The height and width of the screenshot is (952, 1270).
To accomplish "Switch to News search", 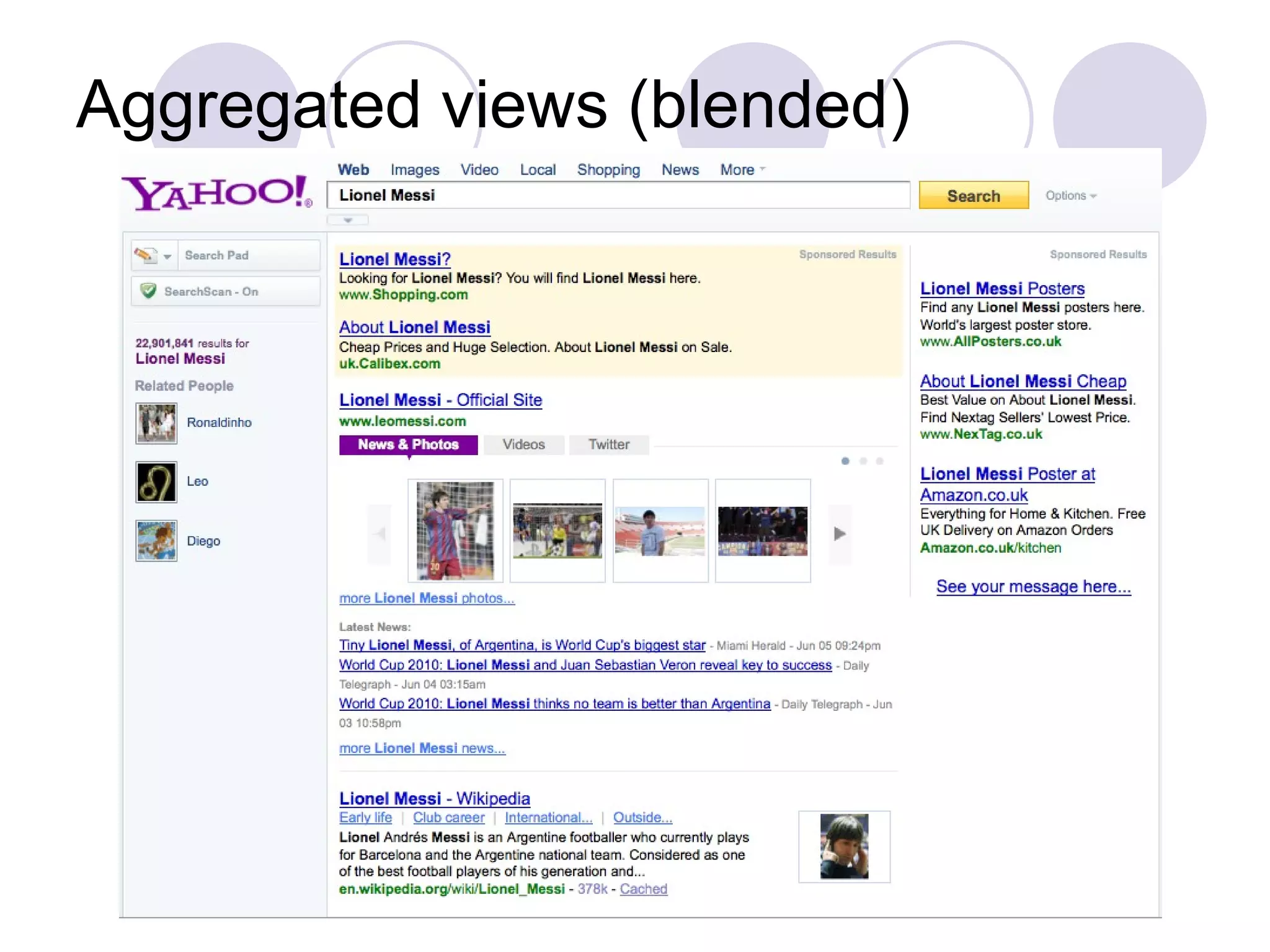I will click(x=680, y=170).
